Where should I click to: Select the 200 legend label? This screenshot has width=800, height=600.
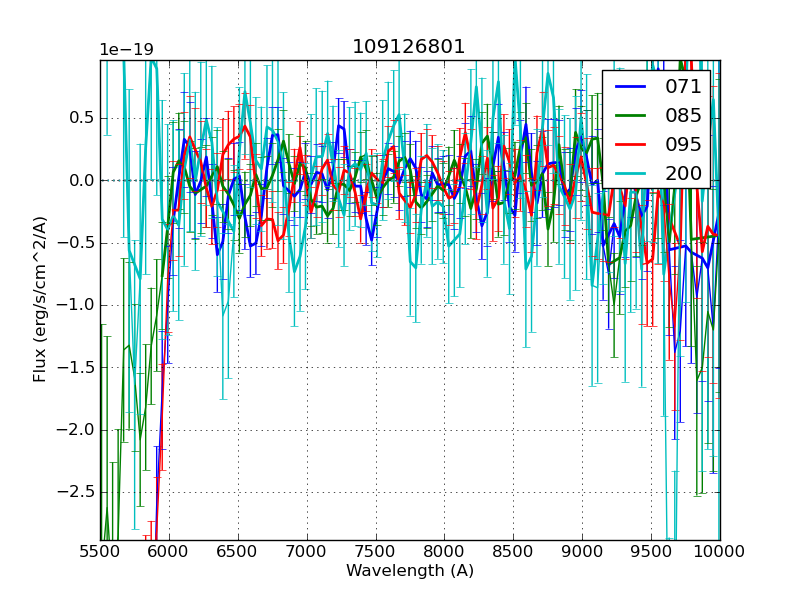tap(683, 173)
